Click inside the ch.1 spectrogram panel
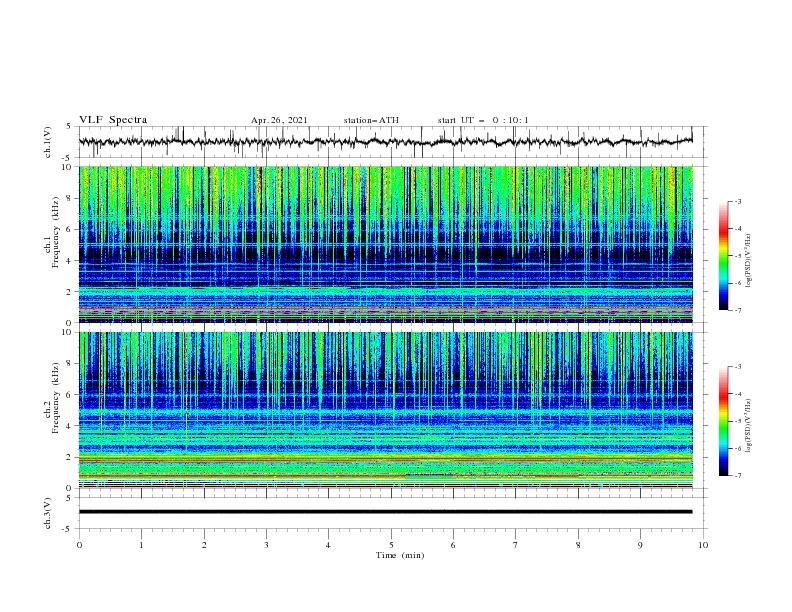Image resolution: width=792 pixels, height=612 pixels. (x=385, y=244)
